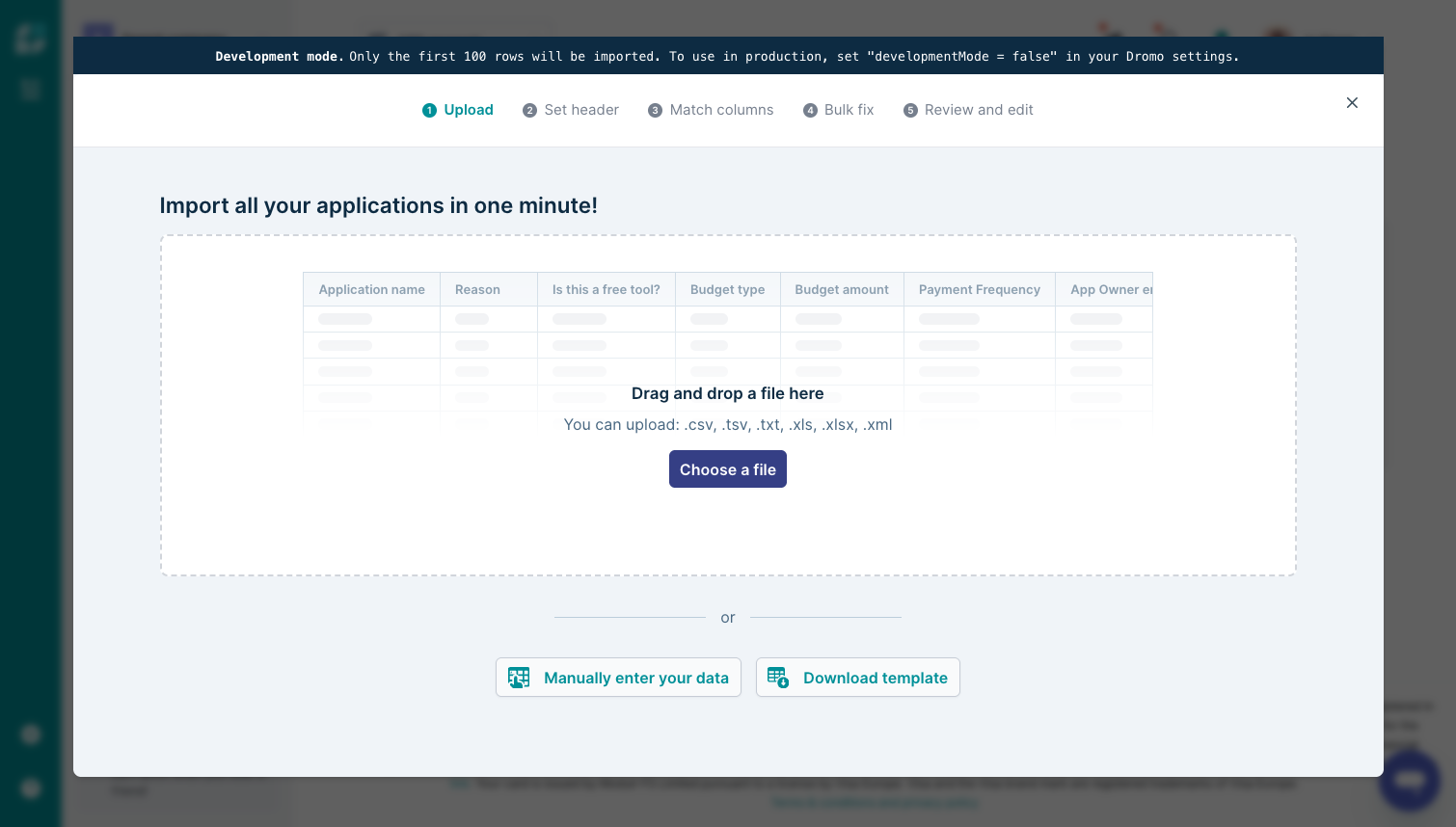The width and height of the screenshot is (1456, 827).
Task: Go to the Match columns step
Action: (x=711, y=110)
